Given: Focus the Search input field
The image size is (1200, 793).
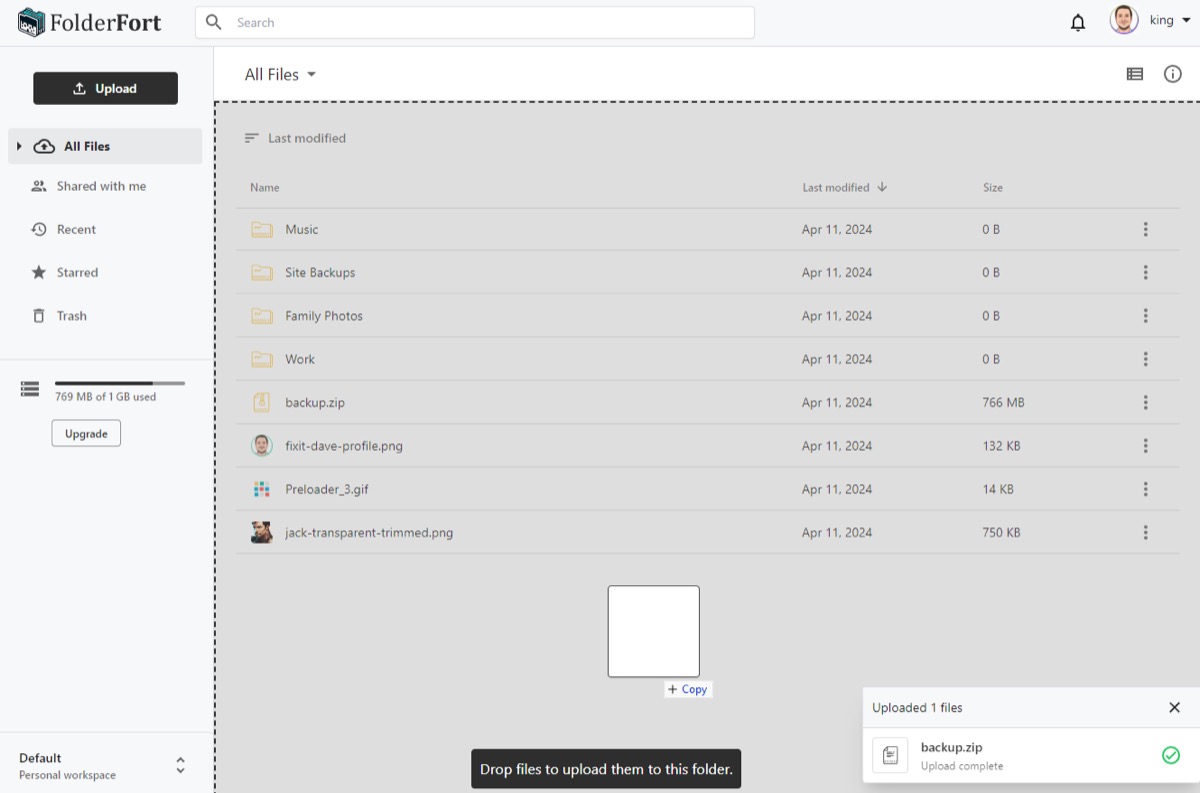Looking at the screenshot, I should (490, 22).
